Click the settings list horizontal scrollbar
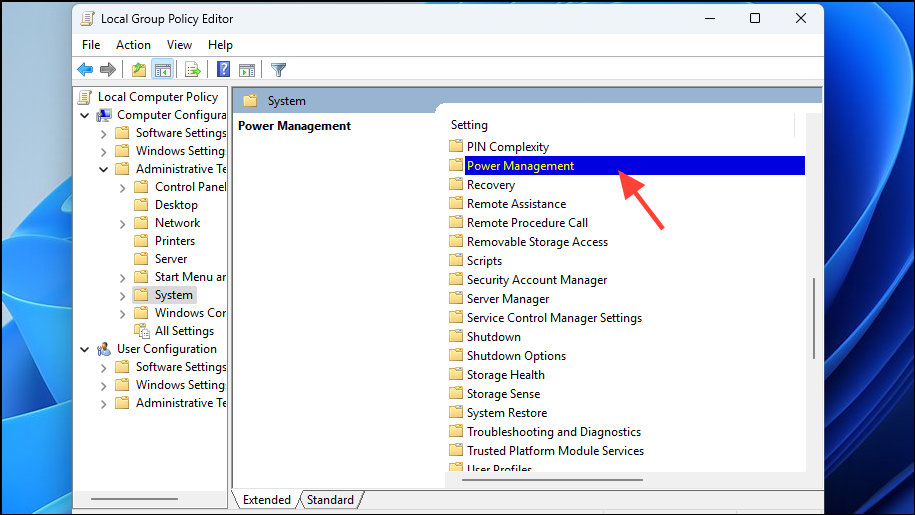Image resolution: width=915 pixels, height=515 pixels. click(552, 480)
